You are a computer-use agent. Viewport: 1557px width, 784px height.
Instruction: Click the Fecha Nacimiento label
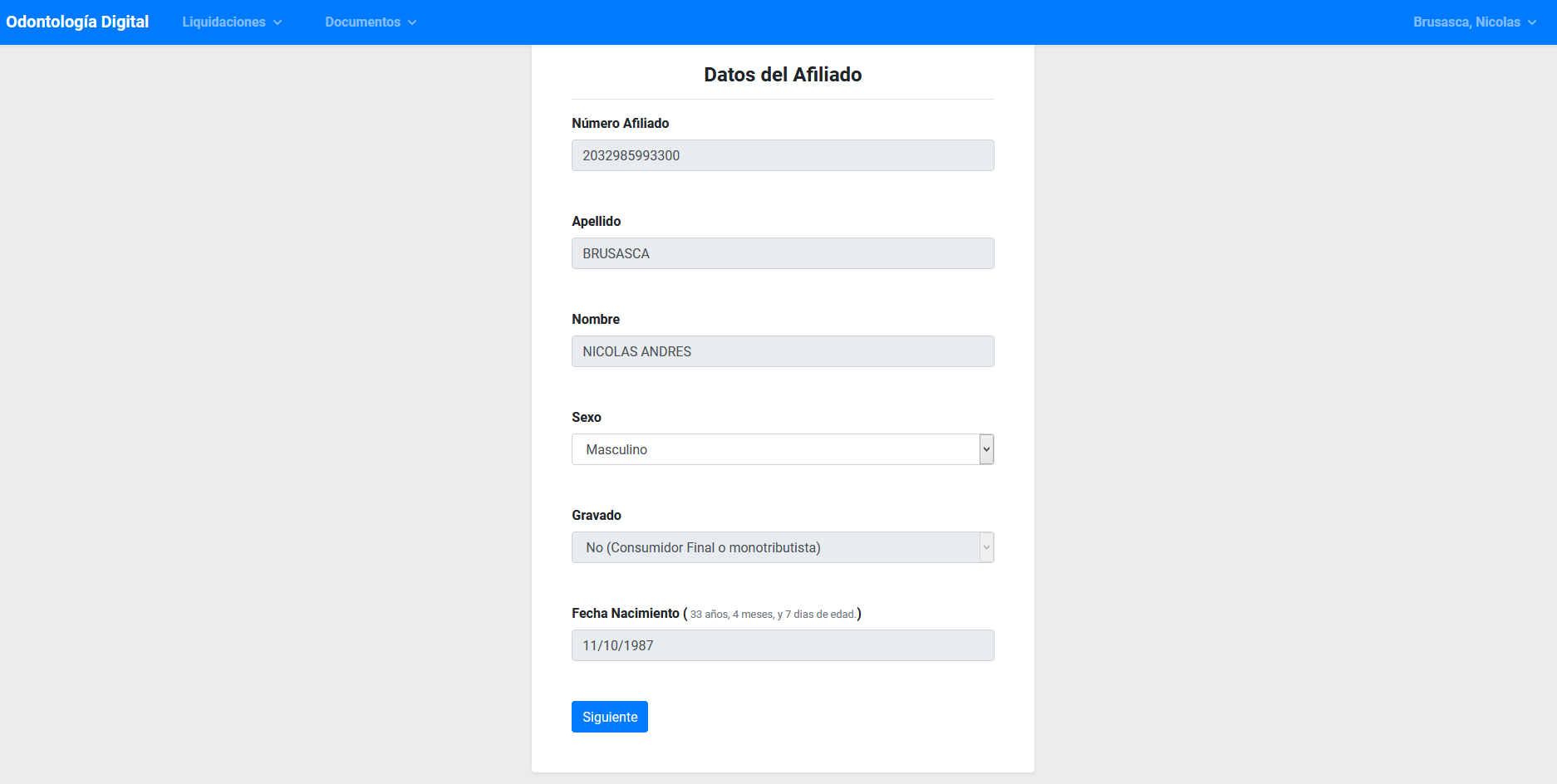[625, 613]
